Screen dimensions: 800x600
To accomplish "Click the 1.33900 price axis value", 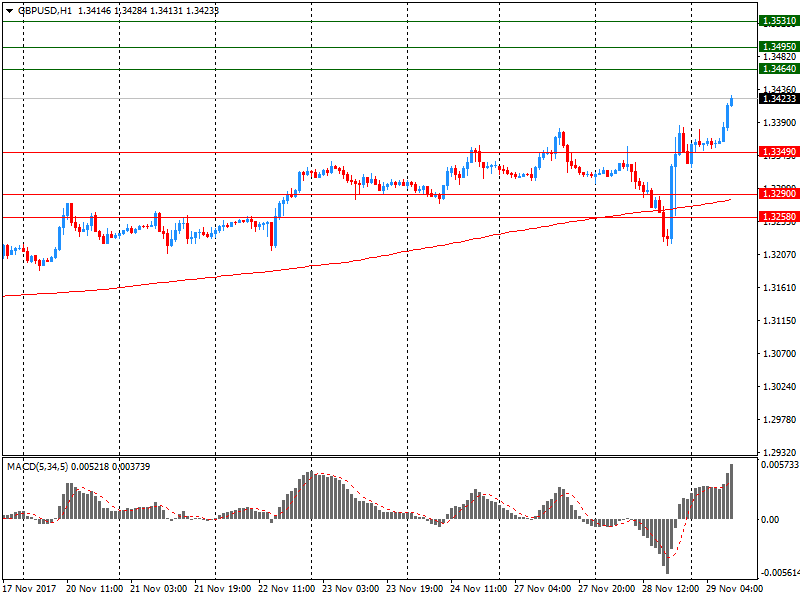I will point(779,122).
